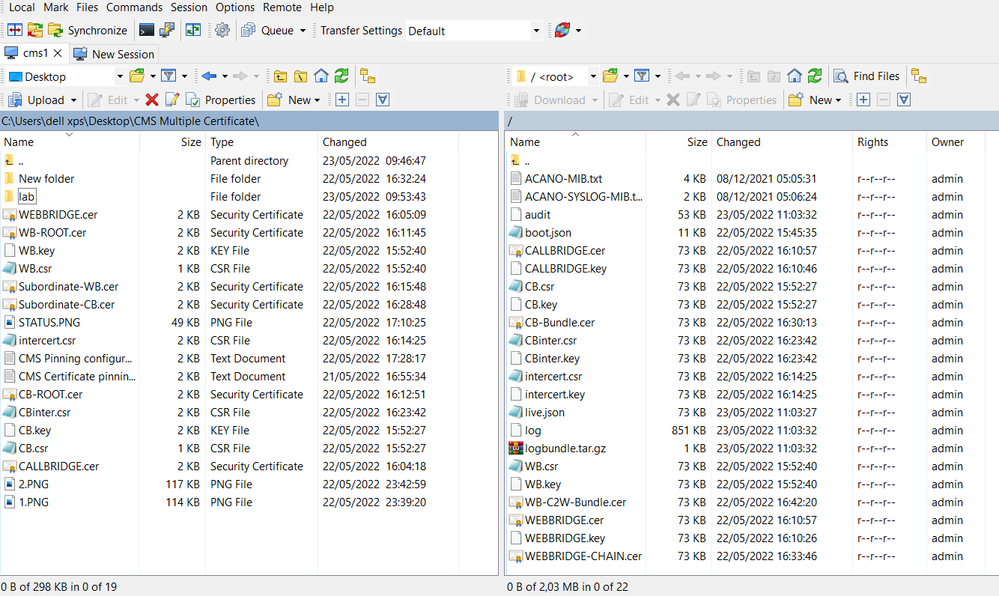Viewport: 999px width, 596px height.
Task: Click remote select all icon
Action: (x=904, y=100)
